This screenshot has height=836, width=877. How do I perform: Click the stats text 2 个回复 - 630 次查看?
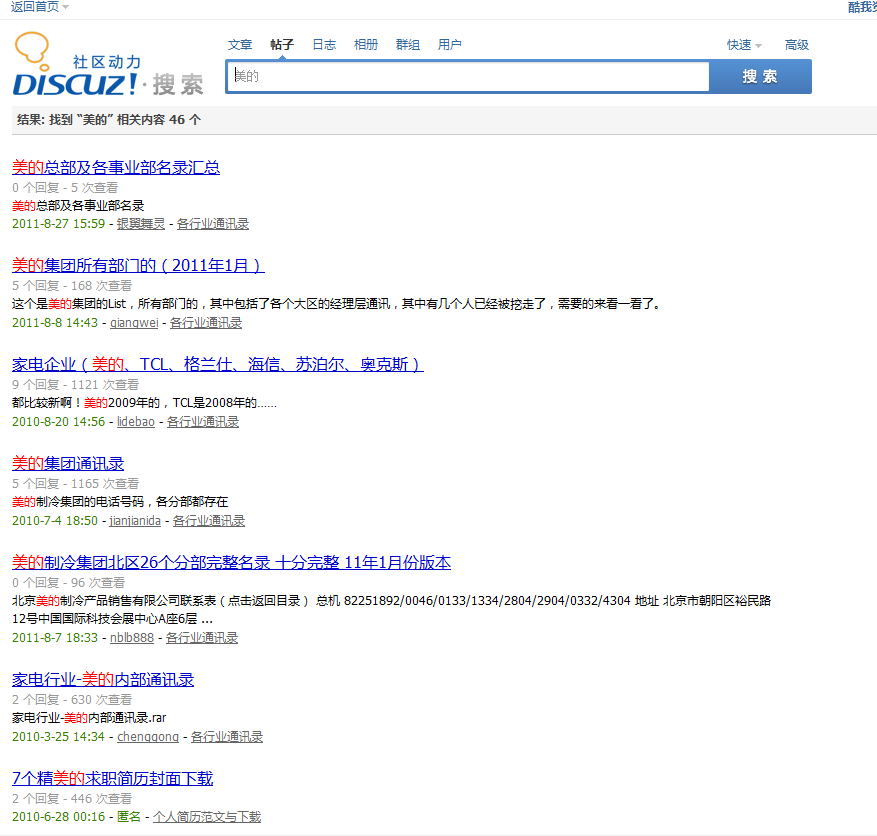72,700
